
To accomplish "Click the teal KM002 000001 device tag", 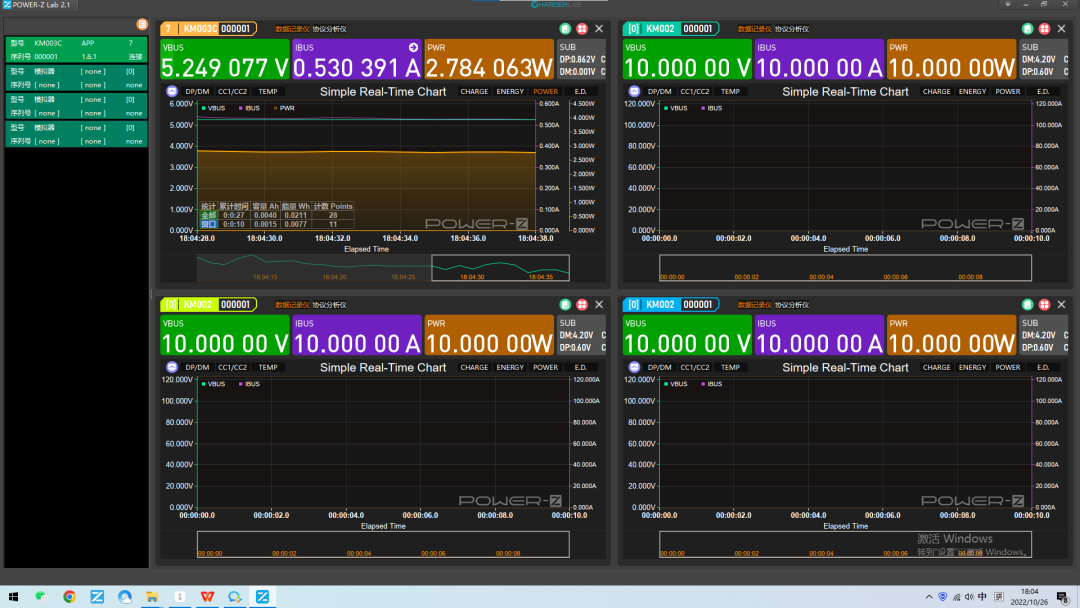I will click(671, 29).
